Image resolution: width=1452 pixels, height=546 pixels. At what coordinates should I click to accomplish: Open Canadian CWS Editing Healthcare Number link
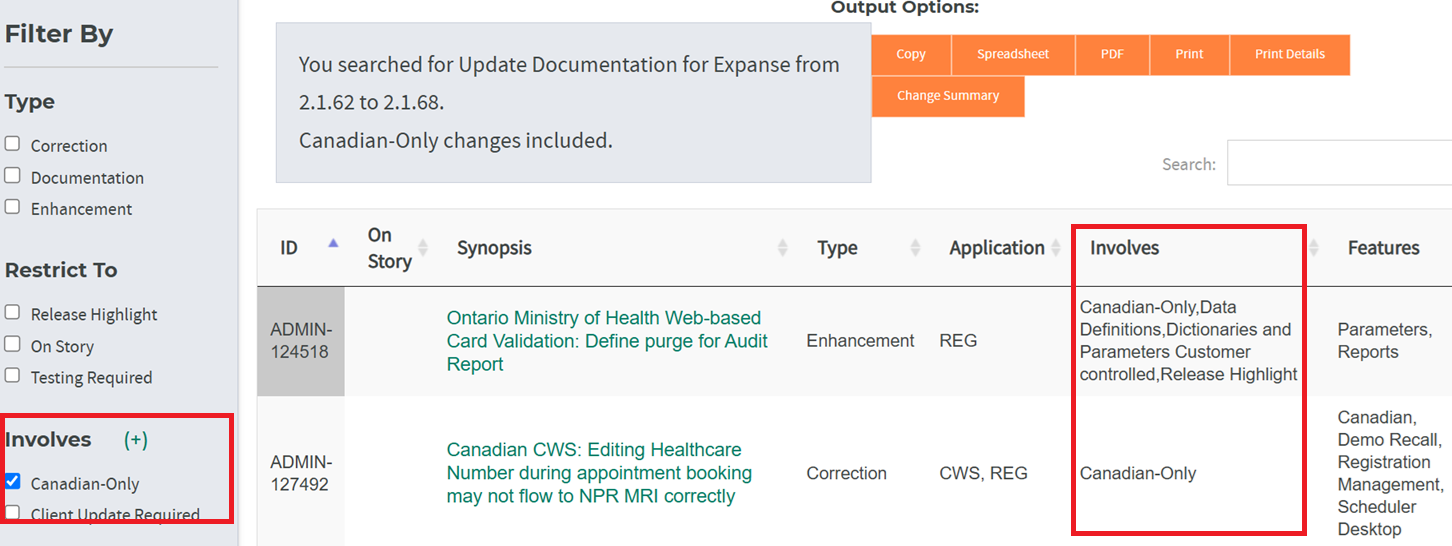[x=599, y=473]
